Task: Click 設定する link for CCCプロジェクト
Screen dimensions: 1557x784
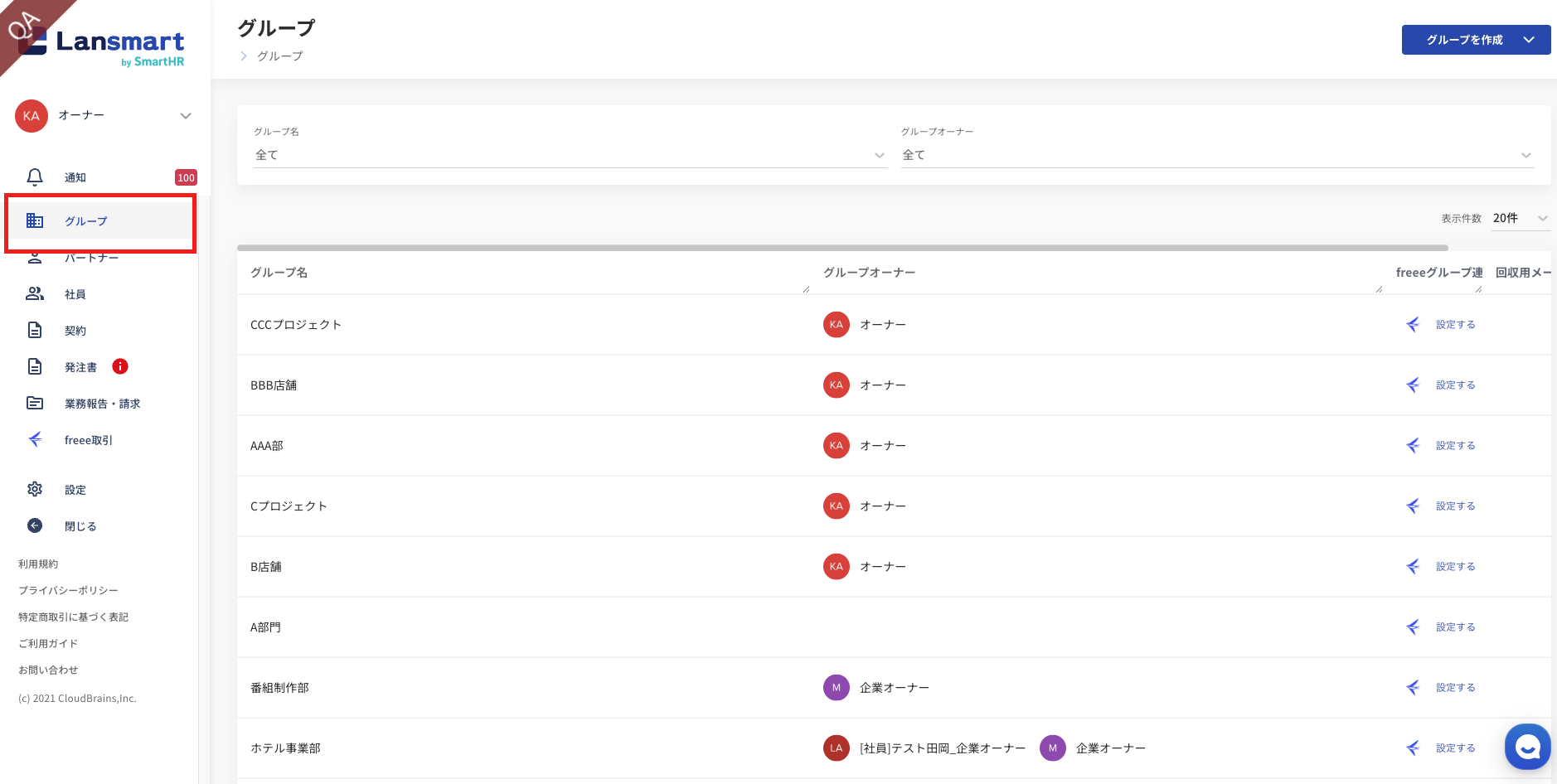Action: [1455, 325]
